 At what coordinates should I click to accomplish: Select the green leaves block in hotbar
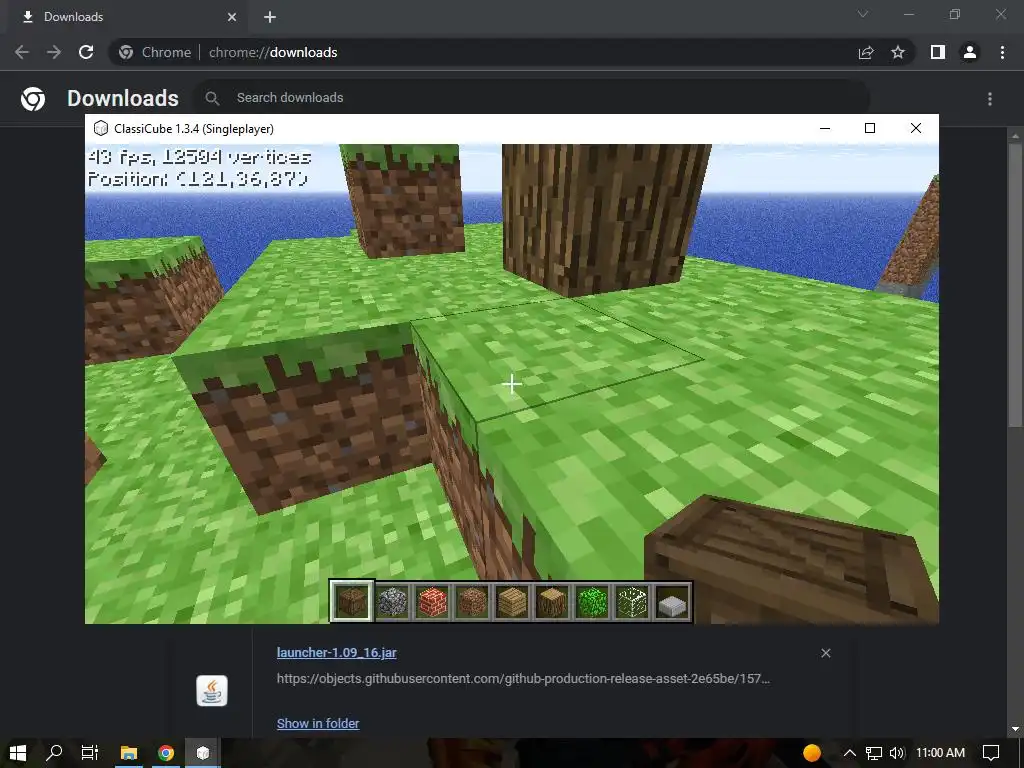click(592, 601)
